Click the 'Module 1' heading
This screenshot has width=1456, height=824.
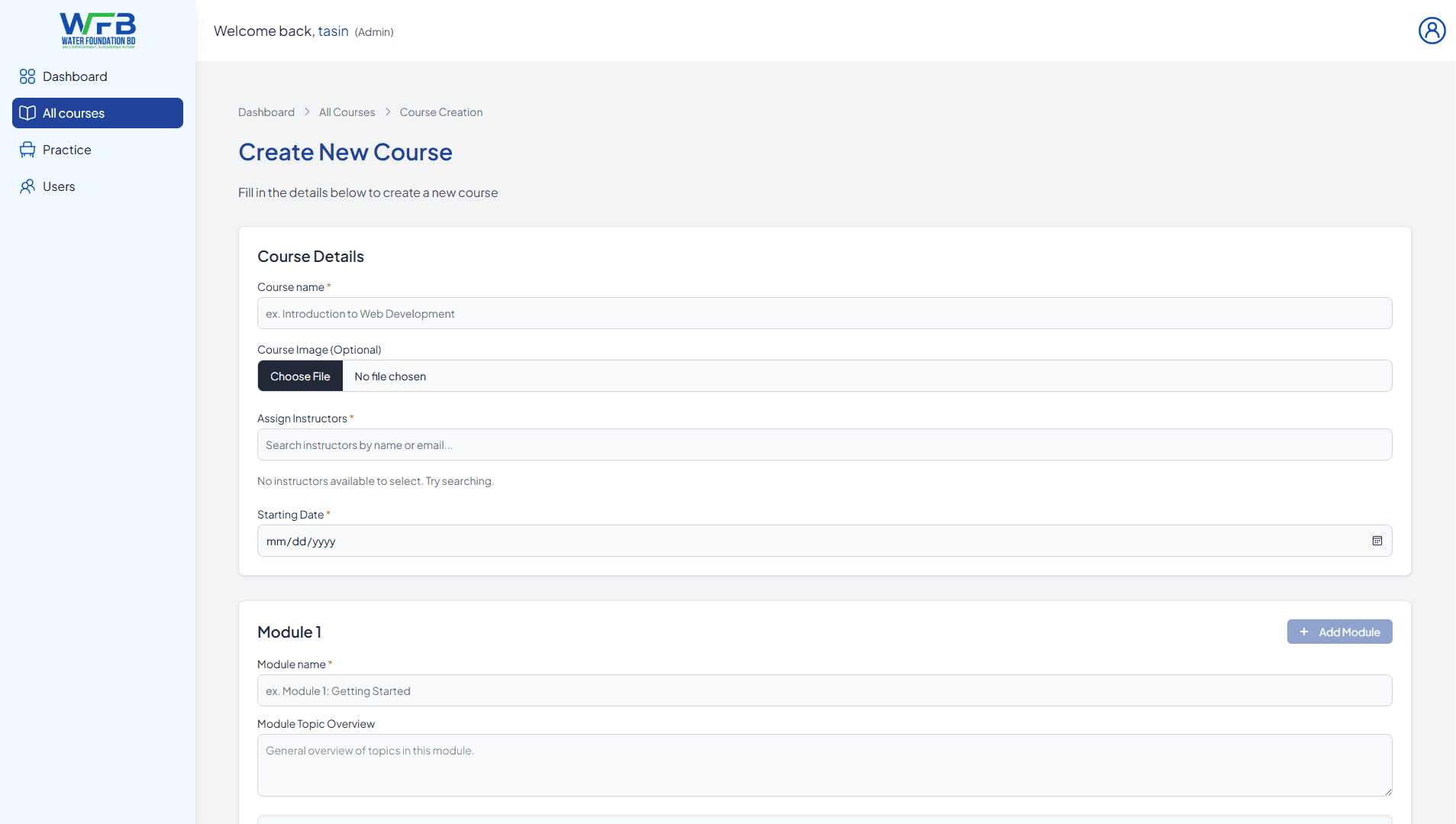(289, 632)
